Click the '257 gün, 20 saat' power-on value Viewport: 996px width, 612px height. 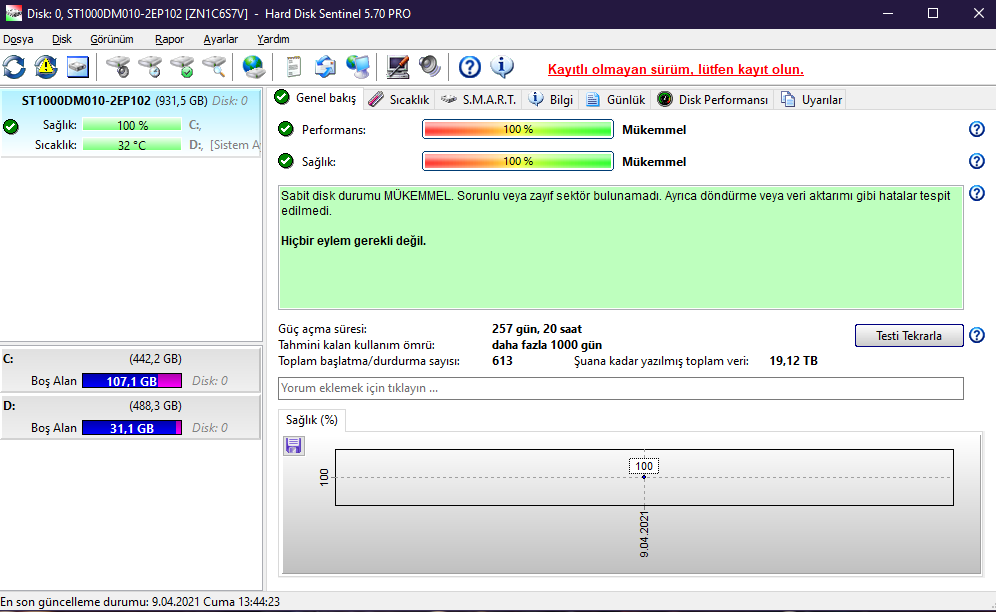click(x=537, y=329)
